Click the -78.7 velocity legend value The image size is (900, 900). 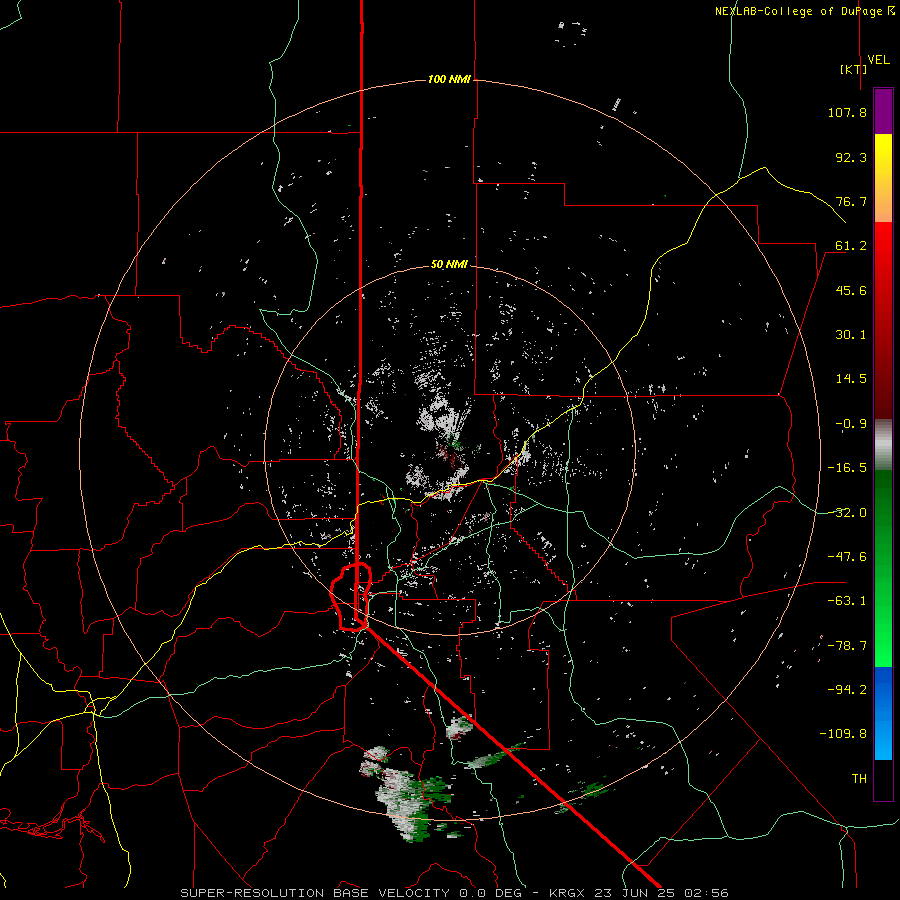pos(847,646)
